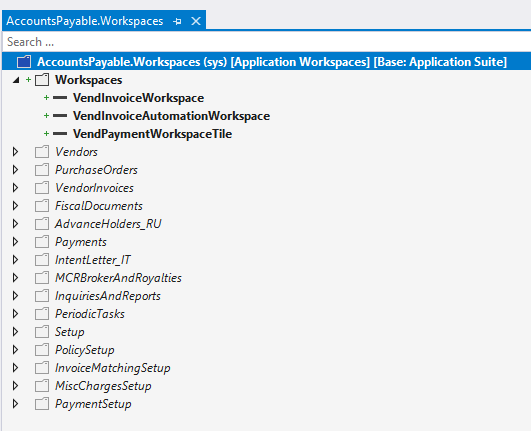Screen dimensions: 531x431
Task: Select VendInvoiceWorkspace menu item reference
Action: click(139, 98)
